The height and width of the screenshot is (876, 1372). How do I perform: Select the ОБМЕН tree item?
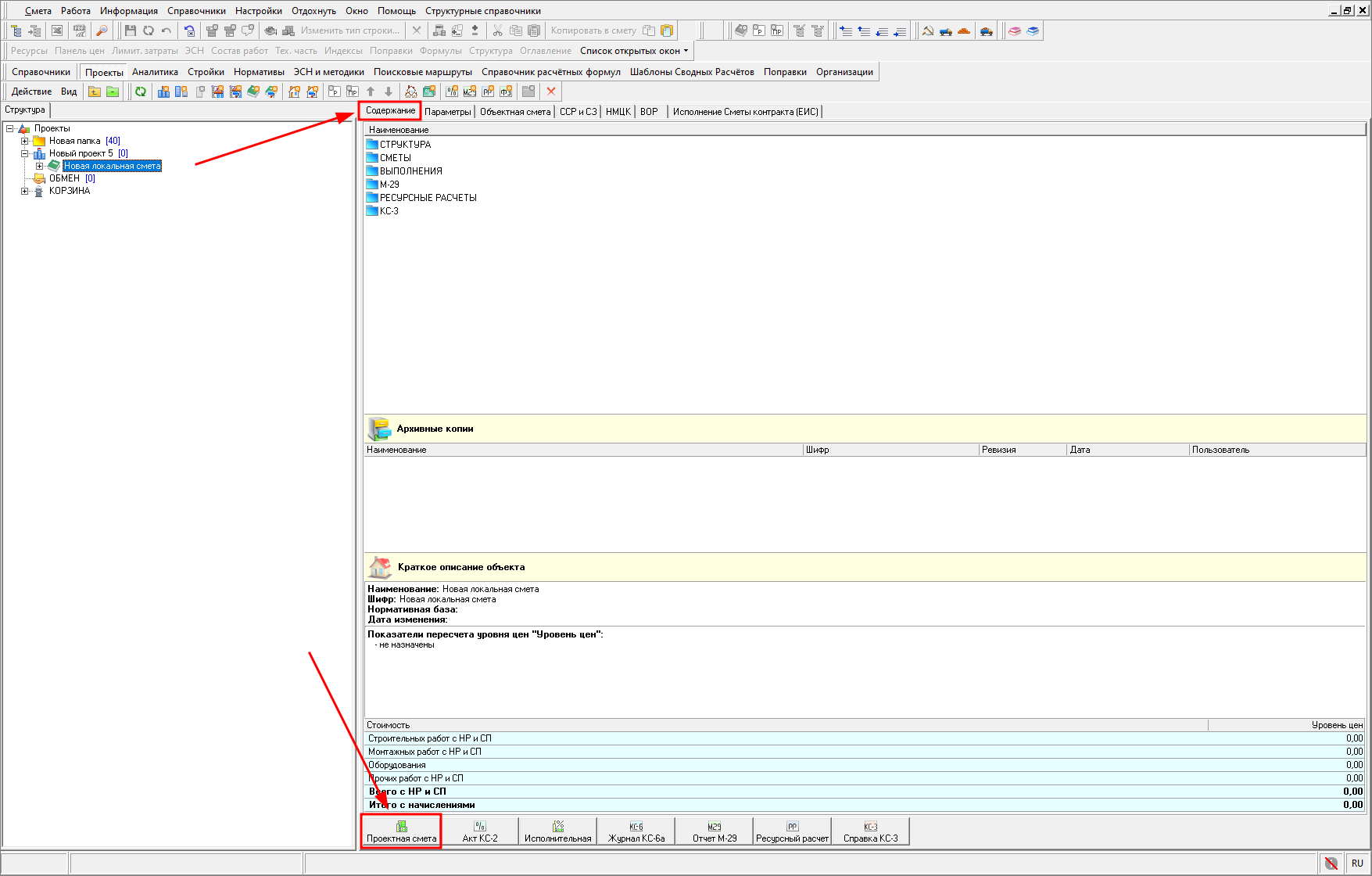tap(64, 178)
